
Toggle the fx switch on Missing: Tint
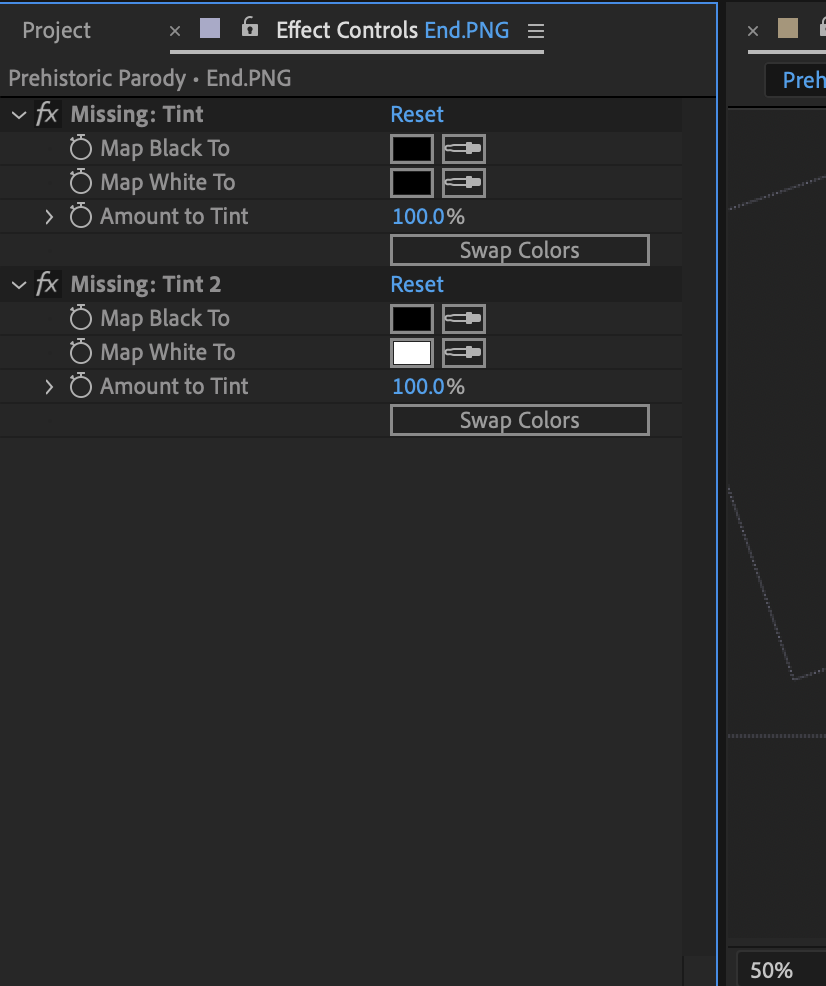[47, 114]
